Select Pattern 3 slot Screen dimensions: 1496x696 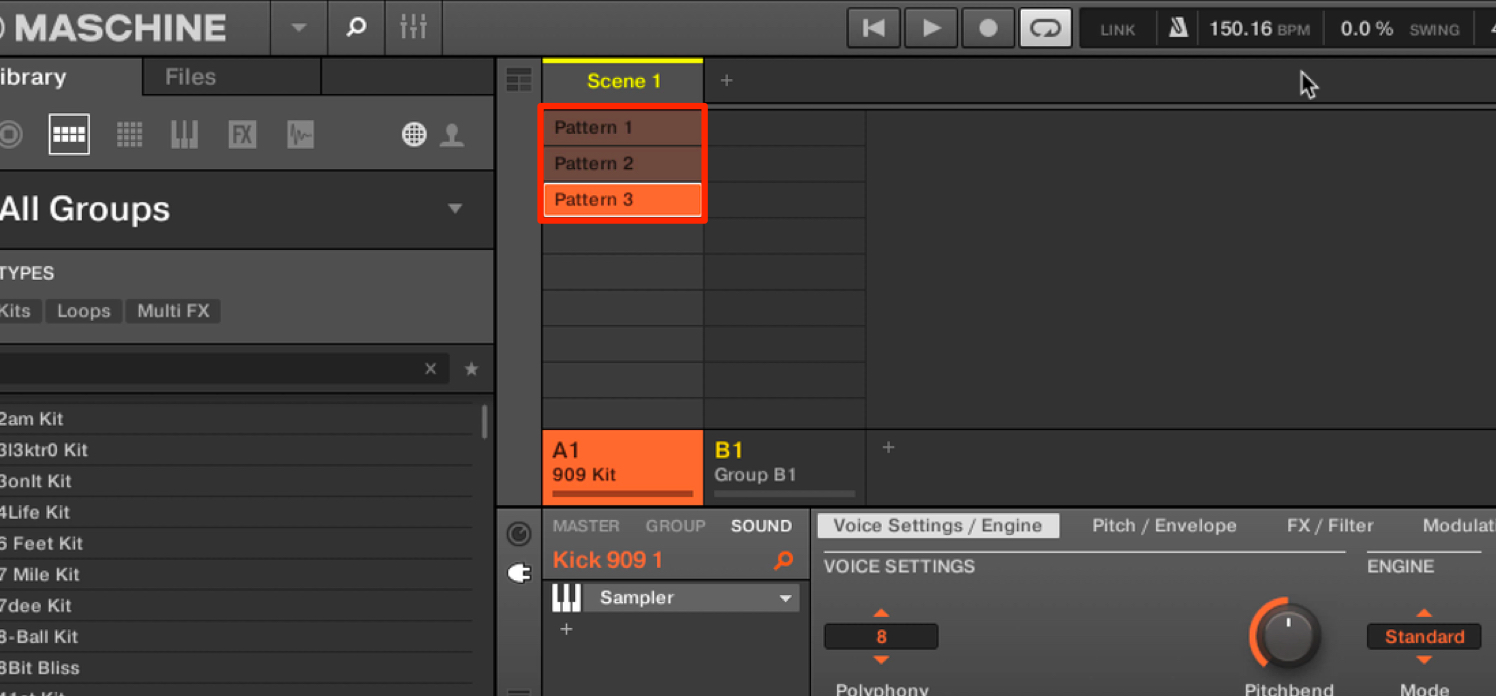tap(623, 199)
